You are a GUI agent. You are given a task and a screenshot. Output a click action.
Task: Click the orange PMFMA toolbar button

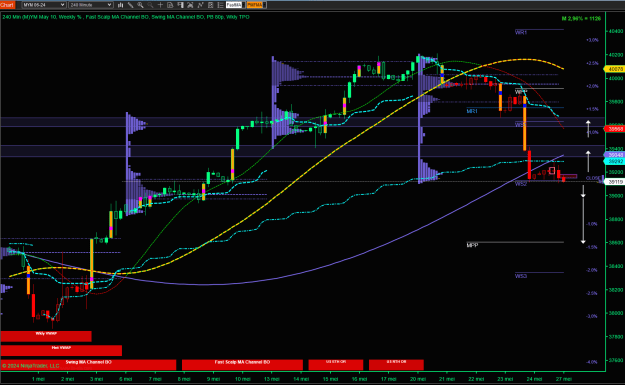(255, 5)
